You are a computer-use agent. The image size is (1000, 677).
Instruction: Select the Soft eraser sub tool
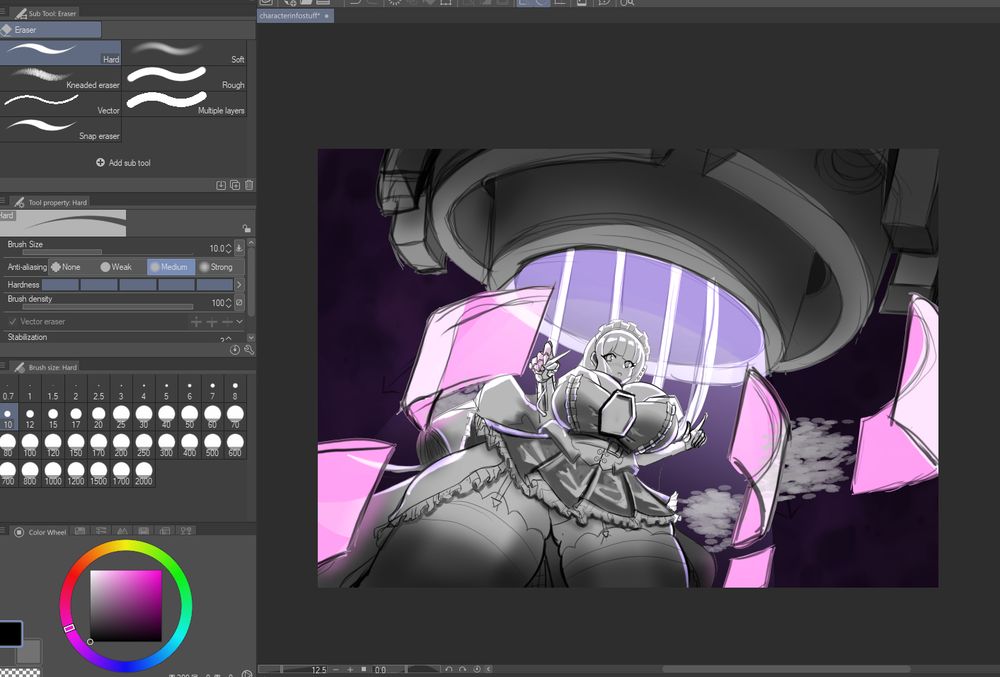click(184, 52)
